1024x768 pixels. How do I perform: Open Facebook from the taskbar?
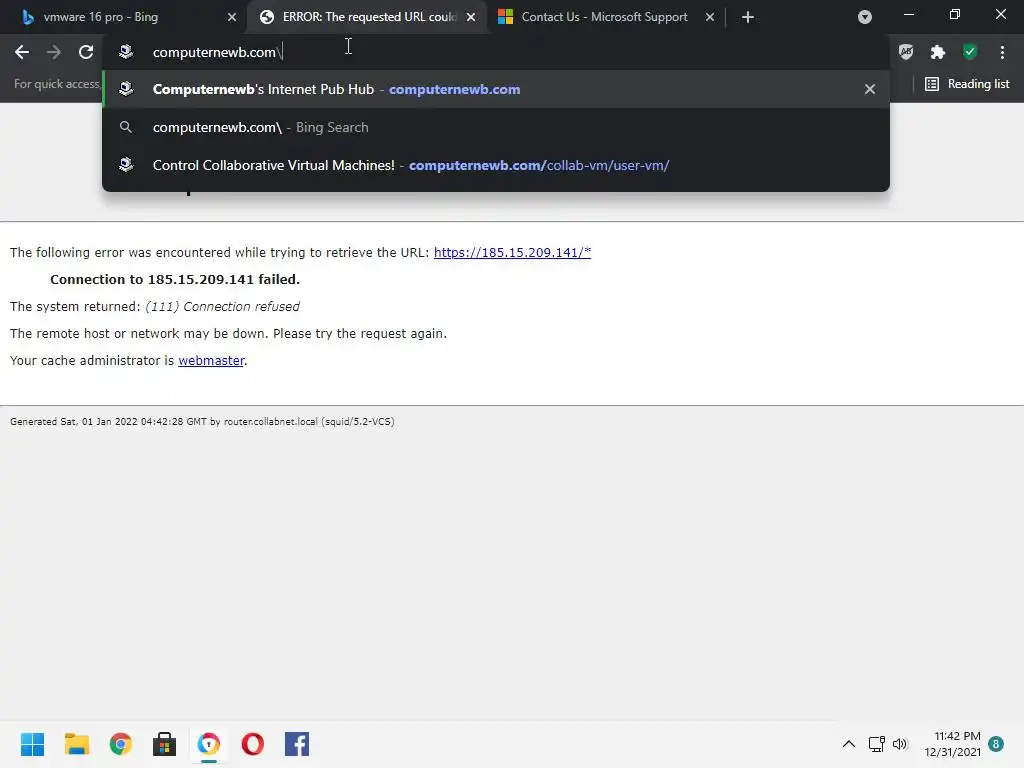pyautogui.click(x=297, y=744)
